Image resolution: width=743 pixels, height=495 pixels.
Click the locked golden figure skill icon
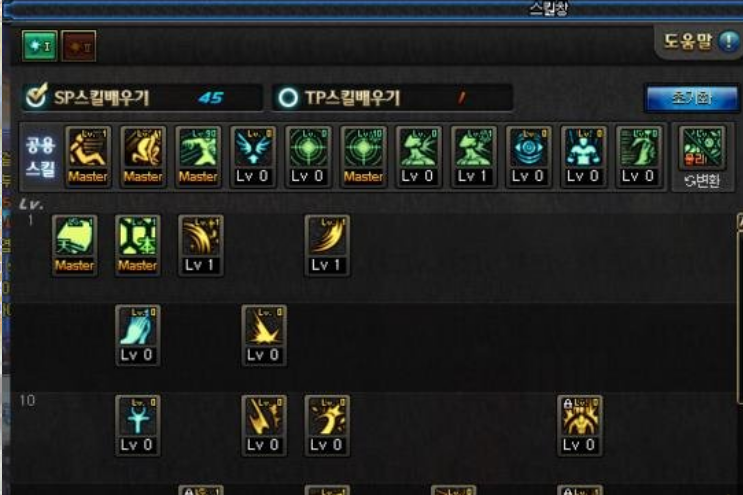coord(580,425)
